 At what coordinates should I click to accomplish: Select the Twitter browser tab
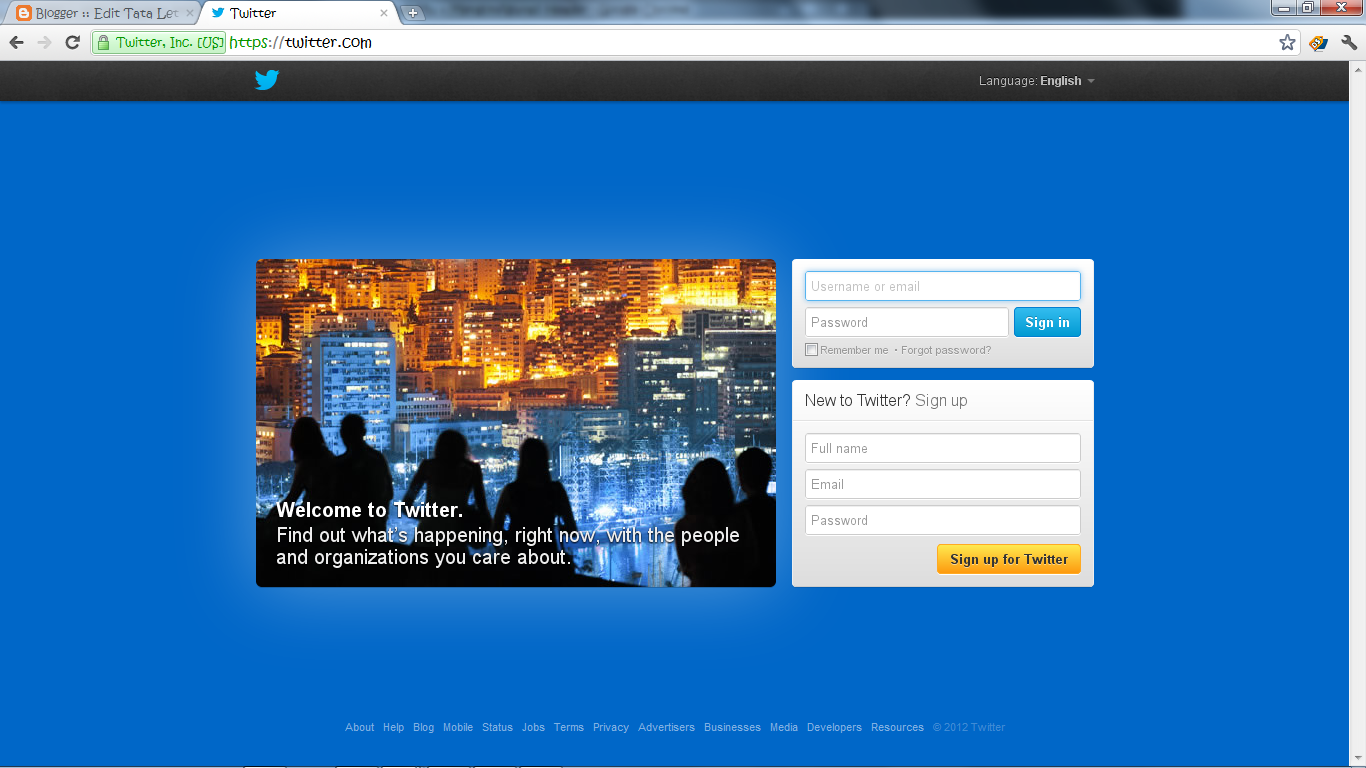pos(298,13)
